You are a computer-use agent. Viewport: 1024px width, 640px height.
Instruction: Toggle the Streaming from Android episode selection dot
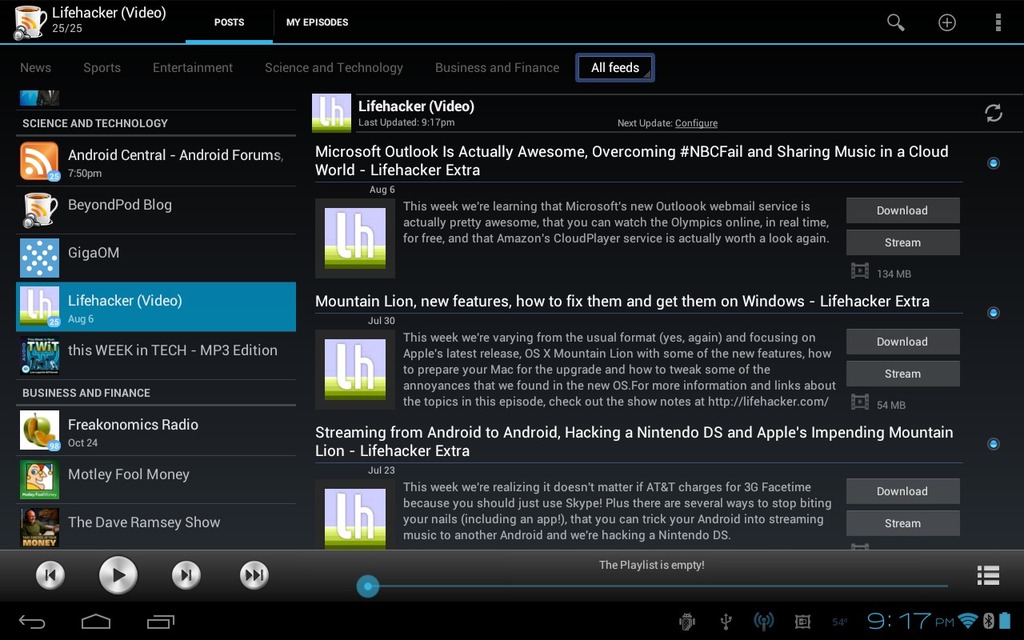click(993, 444)
